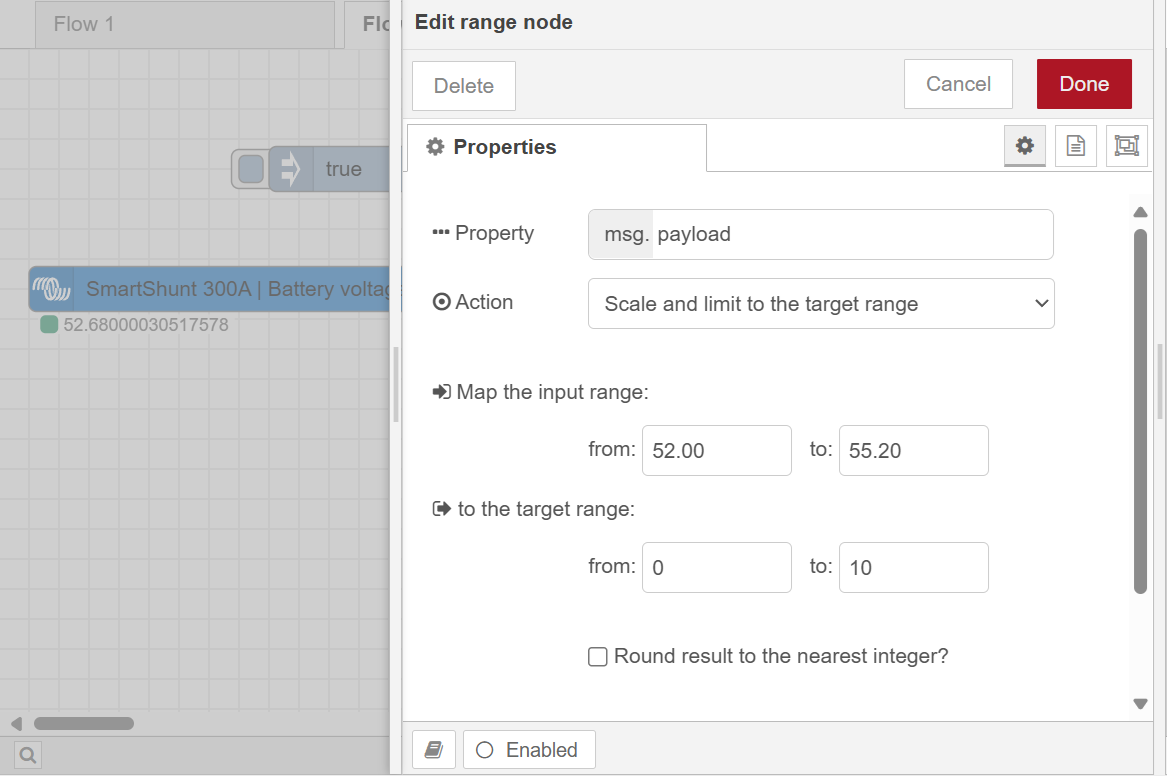Click the inject node trigger button
Screen dimensions: 1167x776
(251, 169)
